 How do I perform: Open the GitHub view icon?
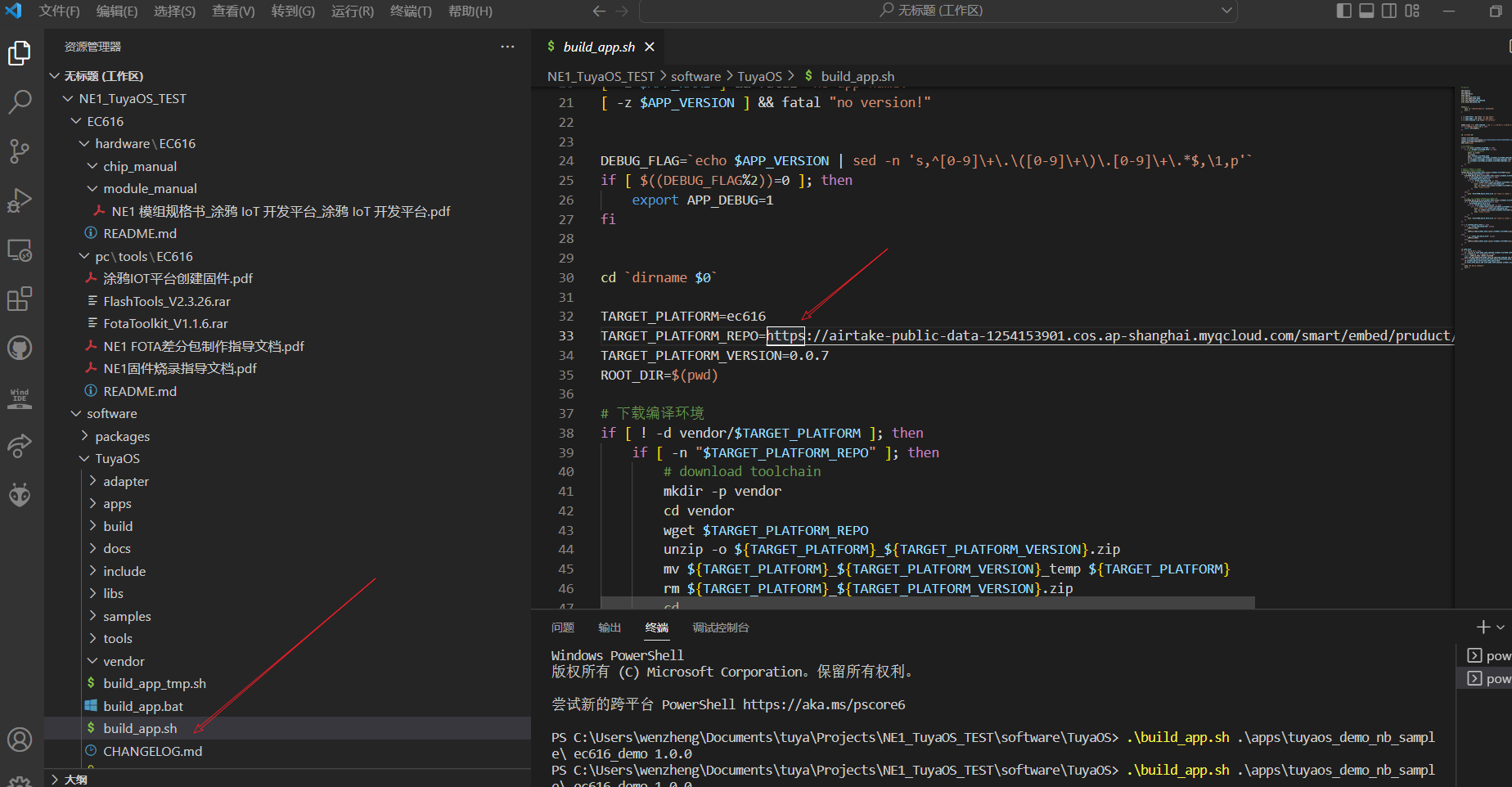click(20, 349)
